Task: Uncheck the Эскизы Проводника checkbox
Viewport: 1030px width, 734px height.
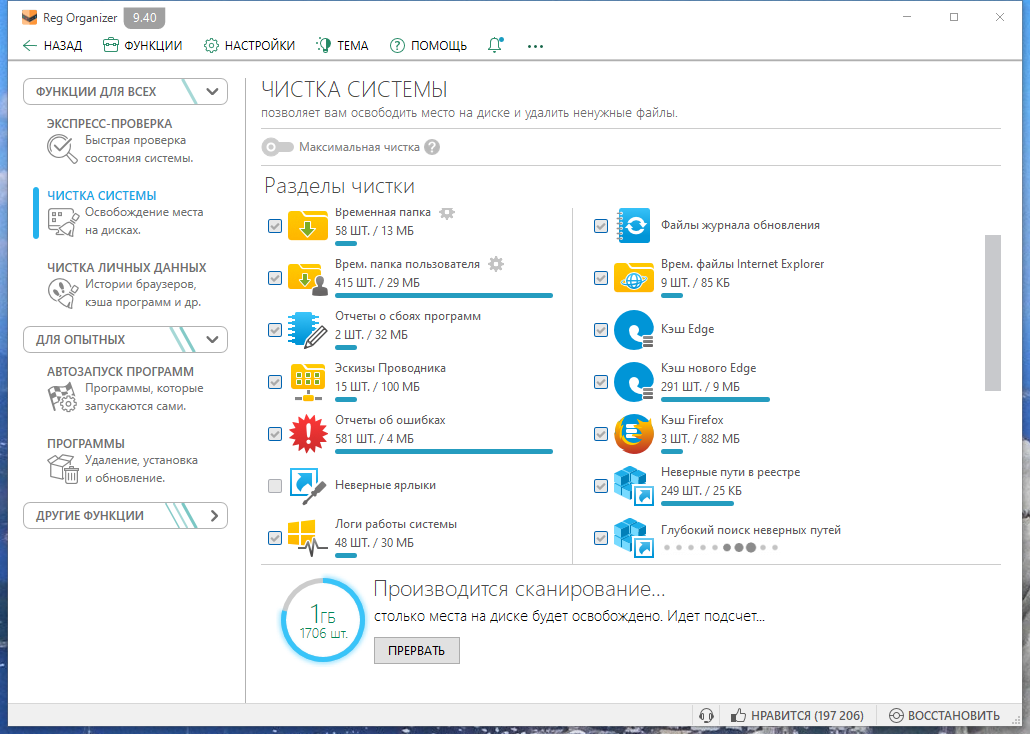Action: [x=275, y=382]
